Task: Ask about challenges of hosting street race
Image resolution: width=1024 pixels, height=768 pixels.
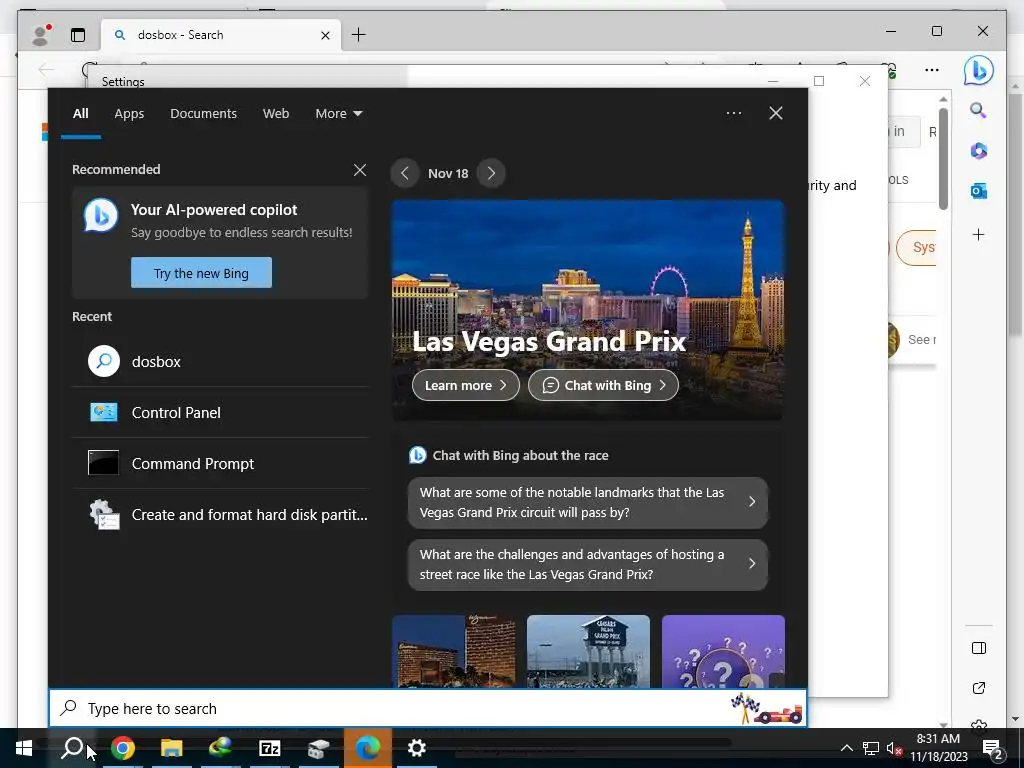Action: (x=588, y=564)
